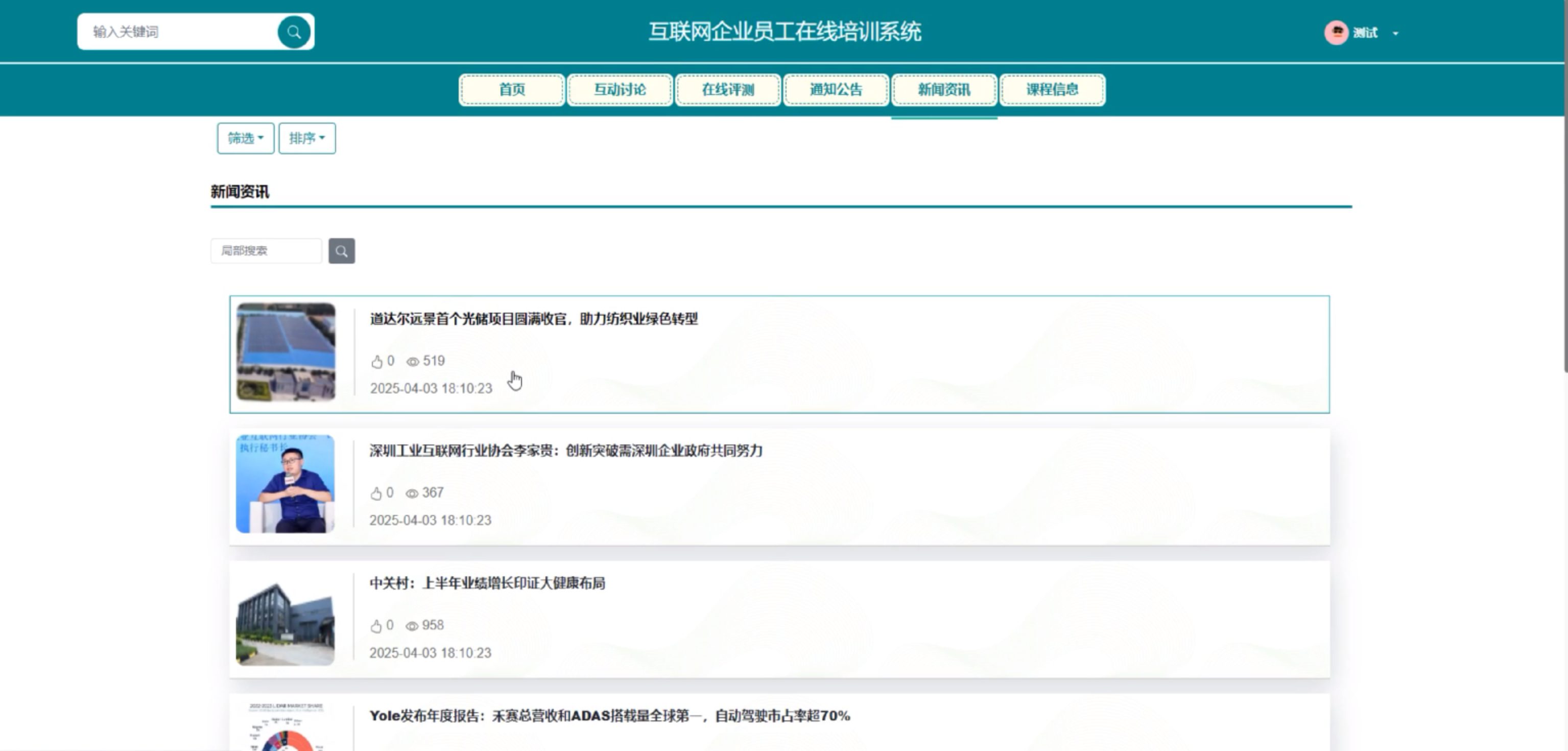Click the user avatar icon
This screenshot has height=751, width=1568.
click(1336, 32)
